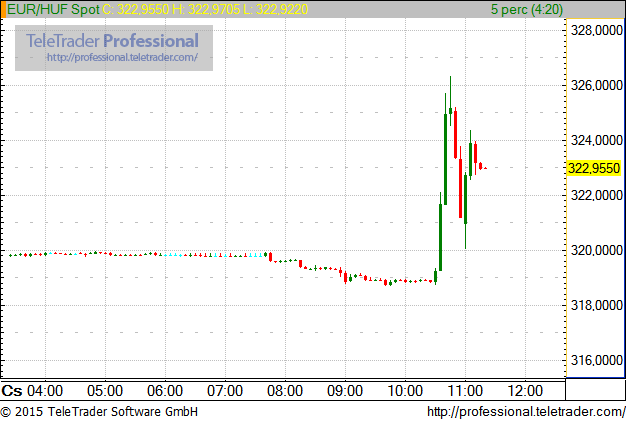Screen dimensions: 626x421
Task: Click the 07:00 time axis label
Action: point(225,391)
